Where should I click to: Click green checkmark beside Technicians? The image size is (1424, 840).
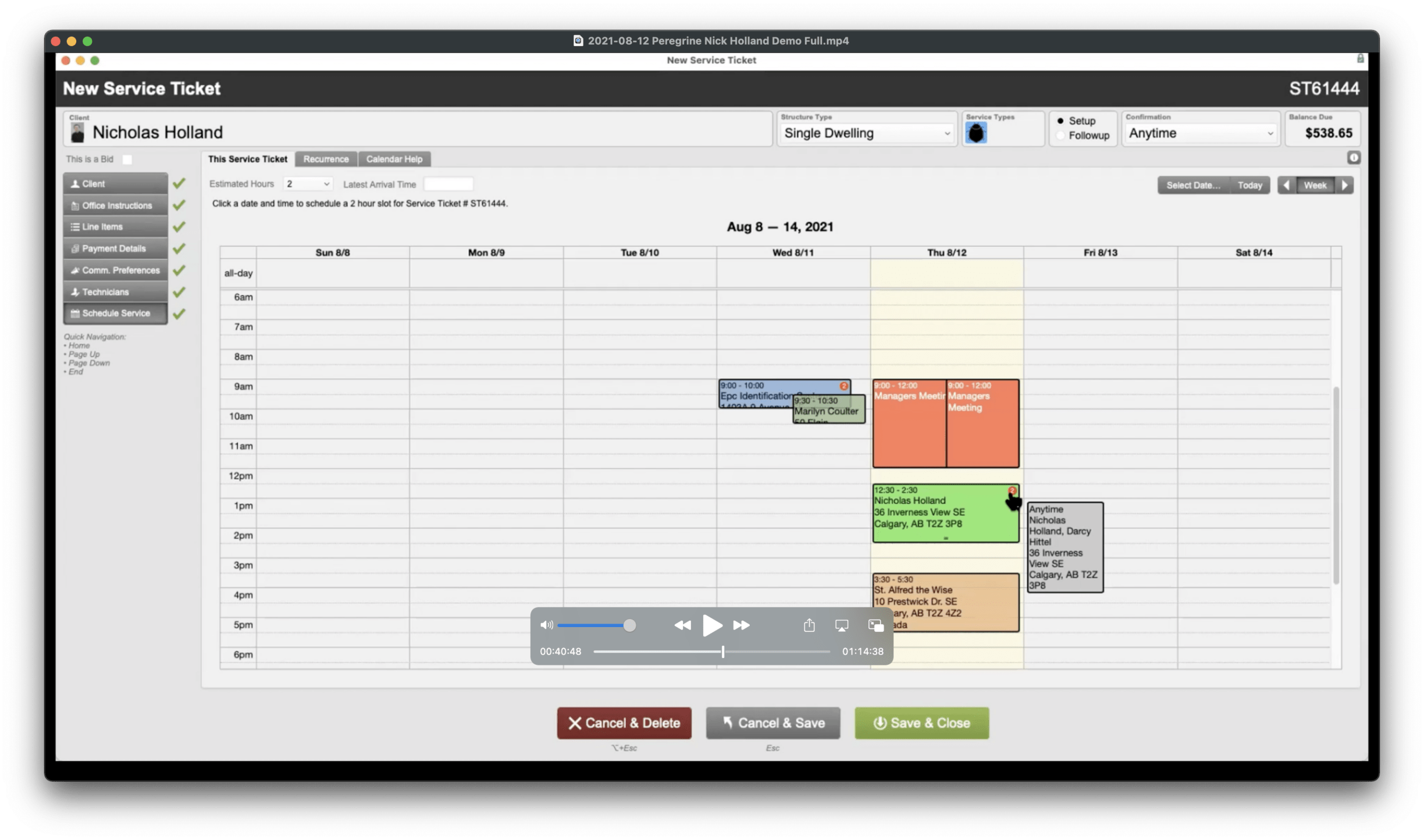point(179,291)
